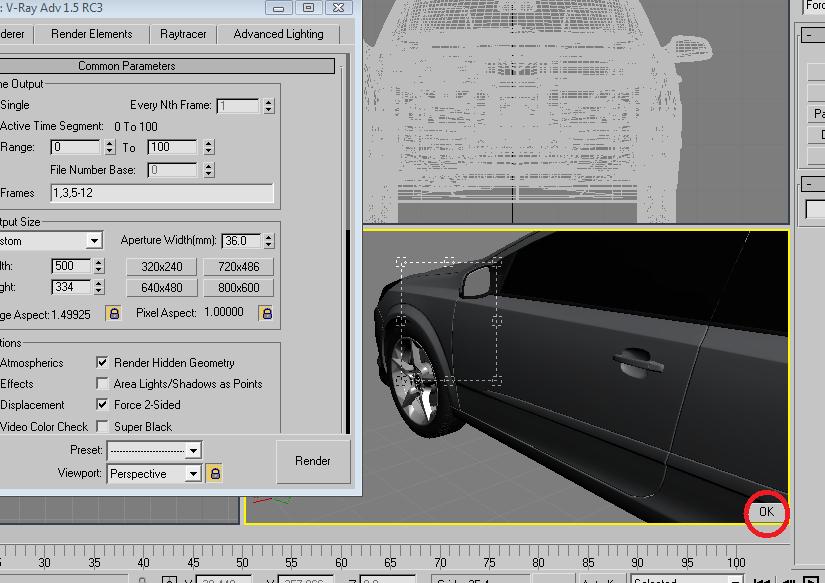Viewport: 825px width, 583px height.
Task: Click the viewport lock icon beside Perspective
Action: click(x=214, y=473)
